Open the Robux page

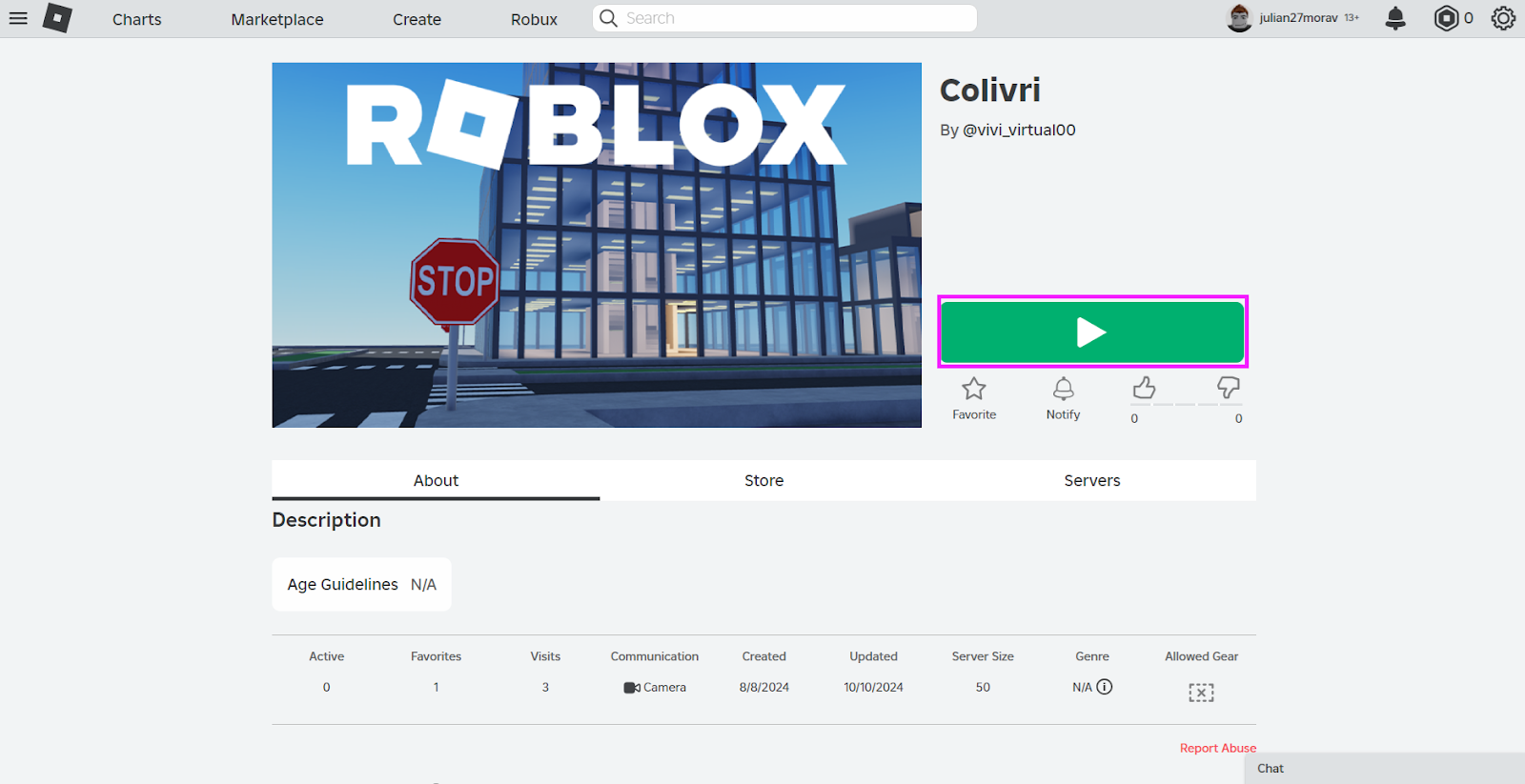(534, 19)
